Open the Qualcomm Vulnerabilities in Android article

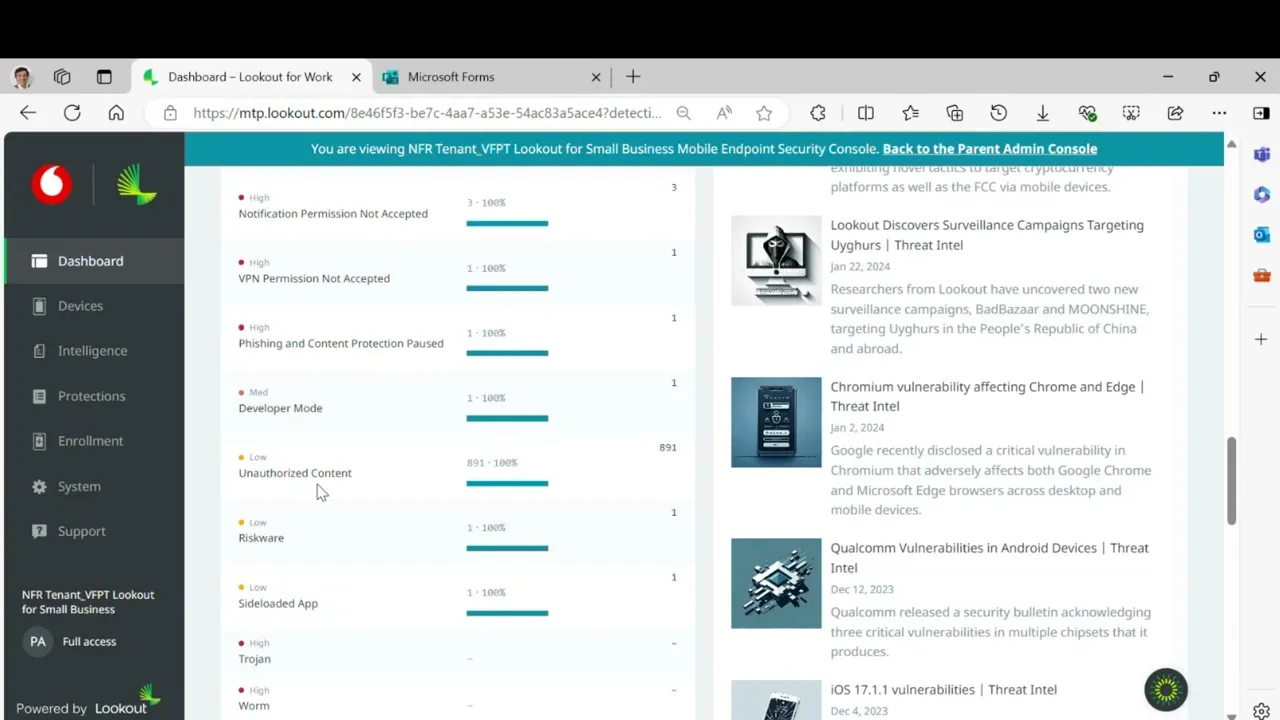click(x=989, y=558)
